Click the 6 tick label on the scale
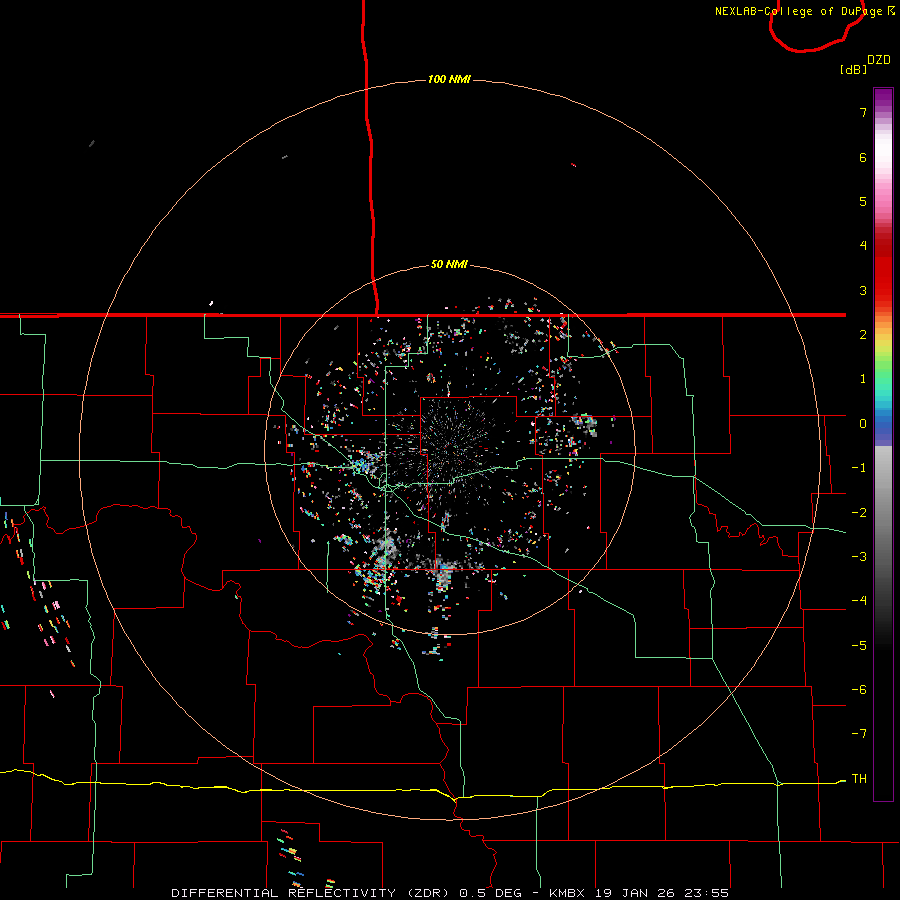900x900 pixels. 863,157
